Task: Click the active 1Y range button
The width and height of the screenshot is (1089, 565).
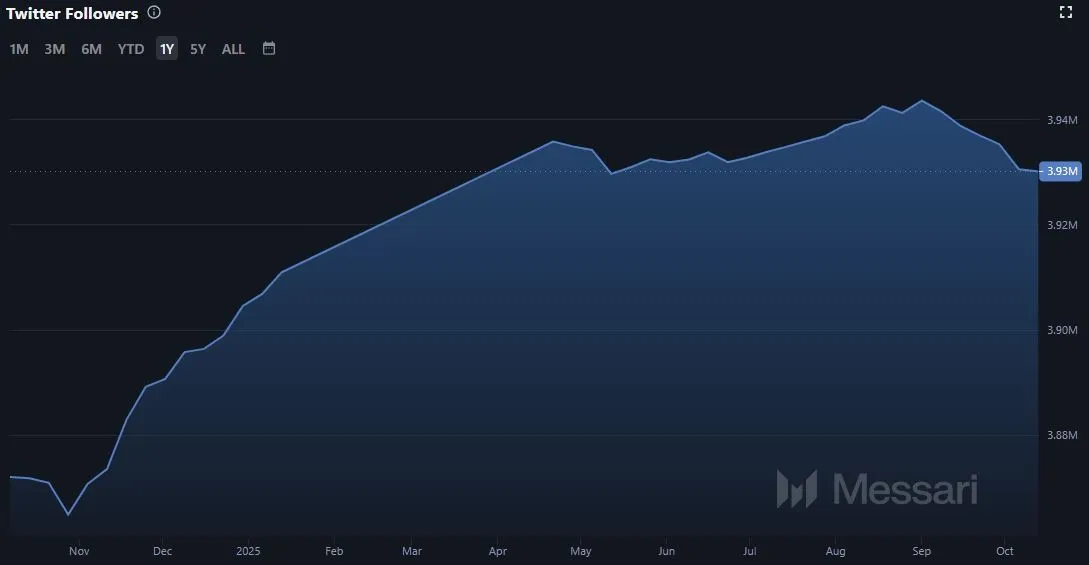Action: tap(167, 49)
